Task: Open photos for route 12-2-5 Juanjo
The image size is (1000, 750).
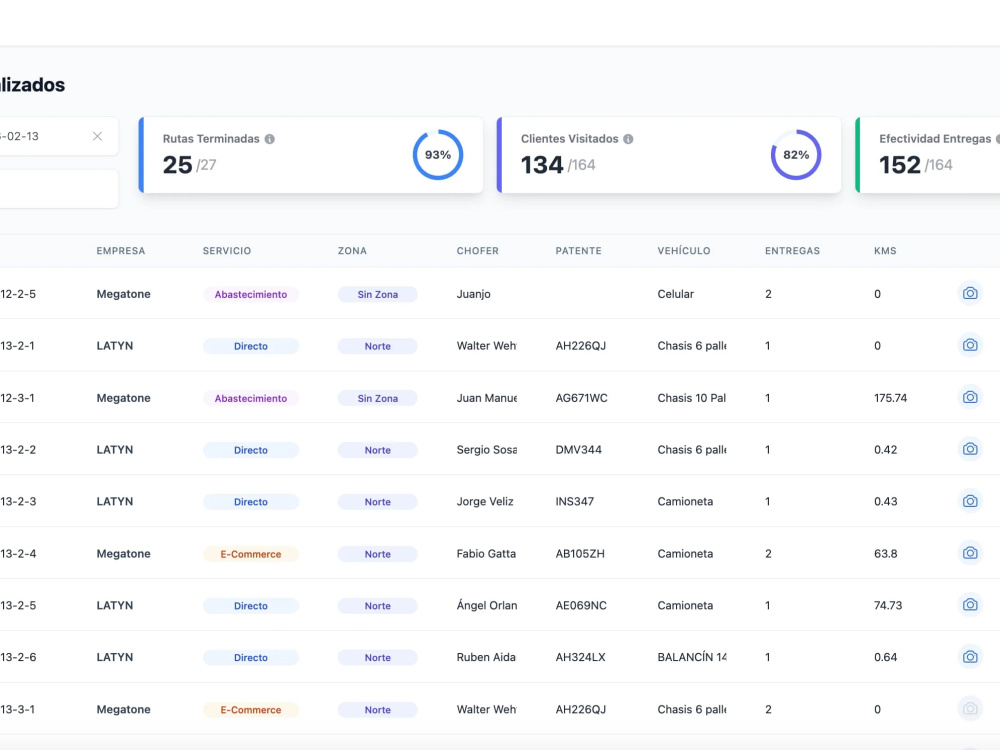Action: pos(970,293)
